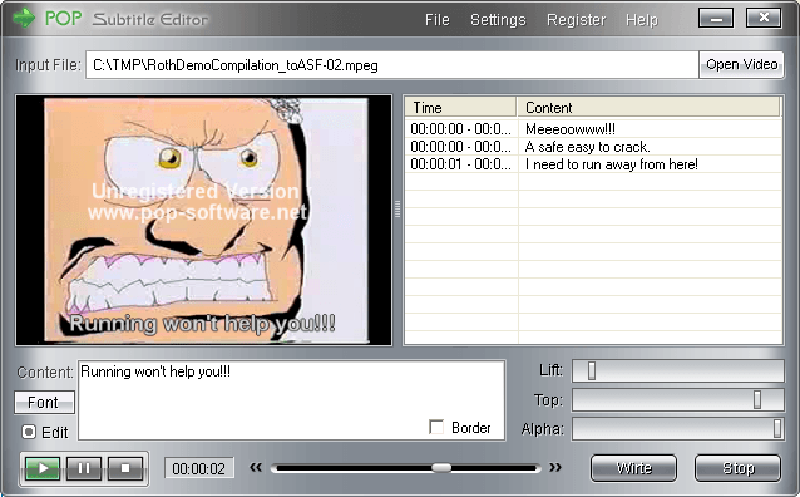
Task: Pause the video preview
Action: (x=84, y=468)
